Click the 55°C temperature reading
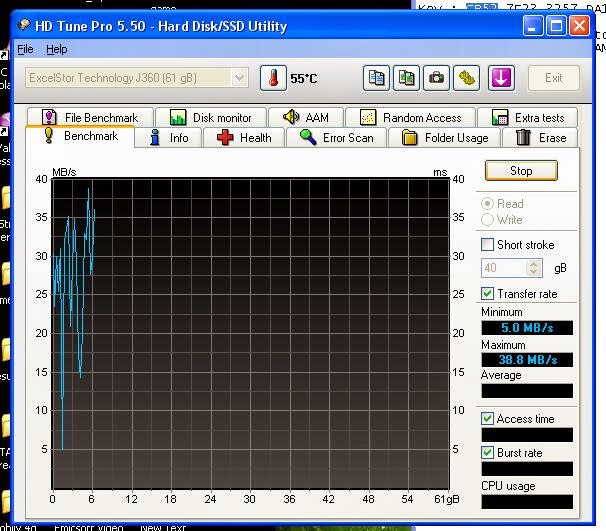Image resolution: width=606 pixels, height=531 pixels. pyautogui.click(x=304, y=78)
